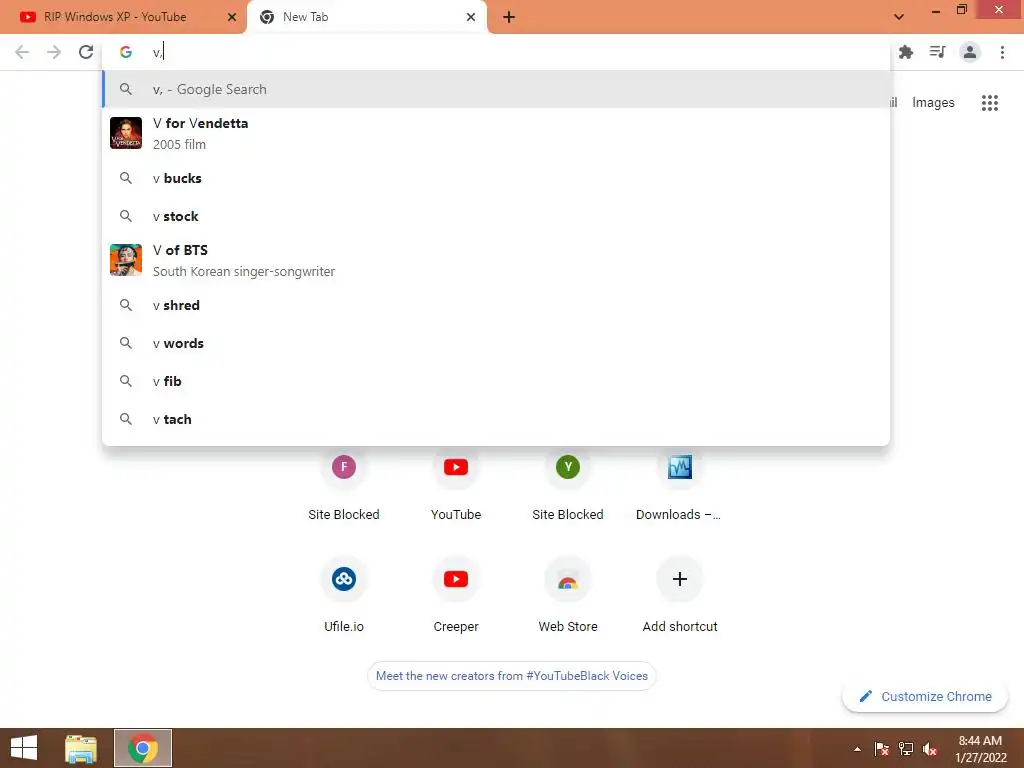
Task: Open Chrome's three-dot menu
Action: (x=1002, y=52)
